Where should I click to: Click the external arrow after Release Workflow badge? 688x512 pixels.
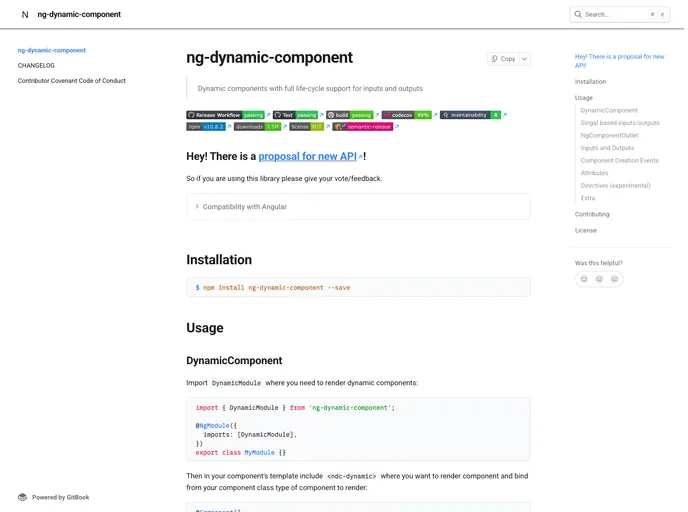(268, 115)
